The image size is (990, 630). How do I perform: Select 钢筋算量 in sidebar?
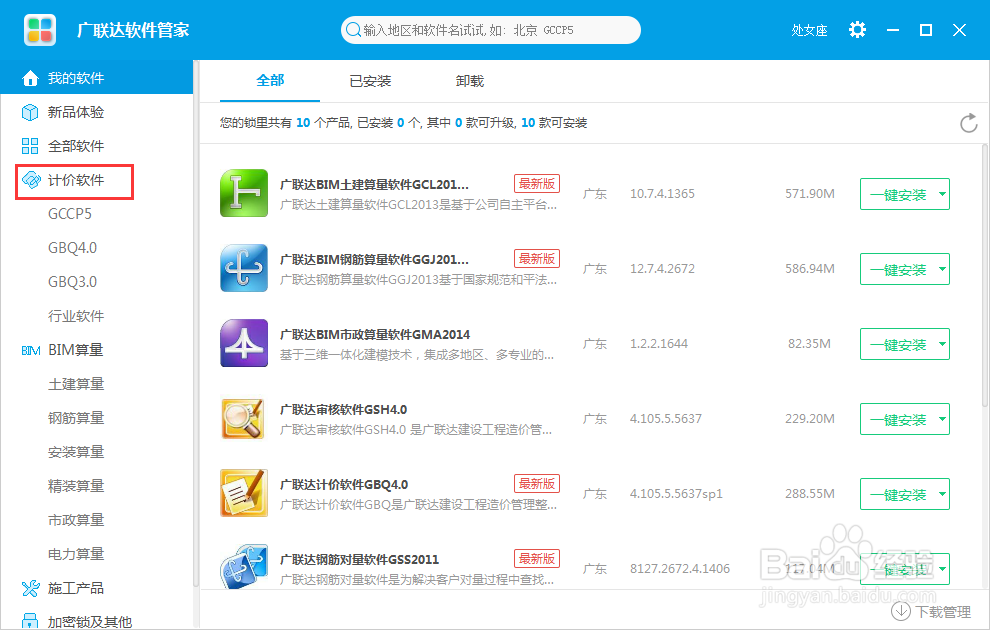point(76,419)
